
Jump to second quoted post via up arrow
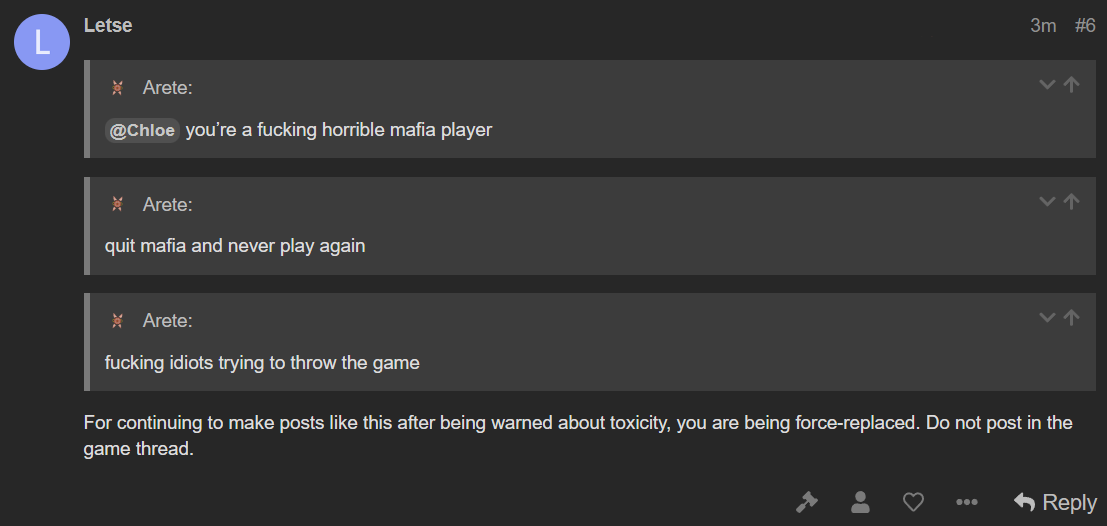coord(1072,201)
